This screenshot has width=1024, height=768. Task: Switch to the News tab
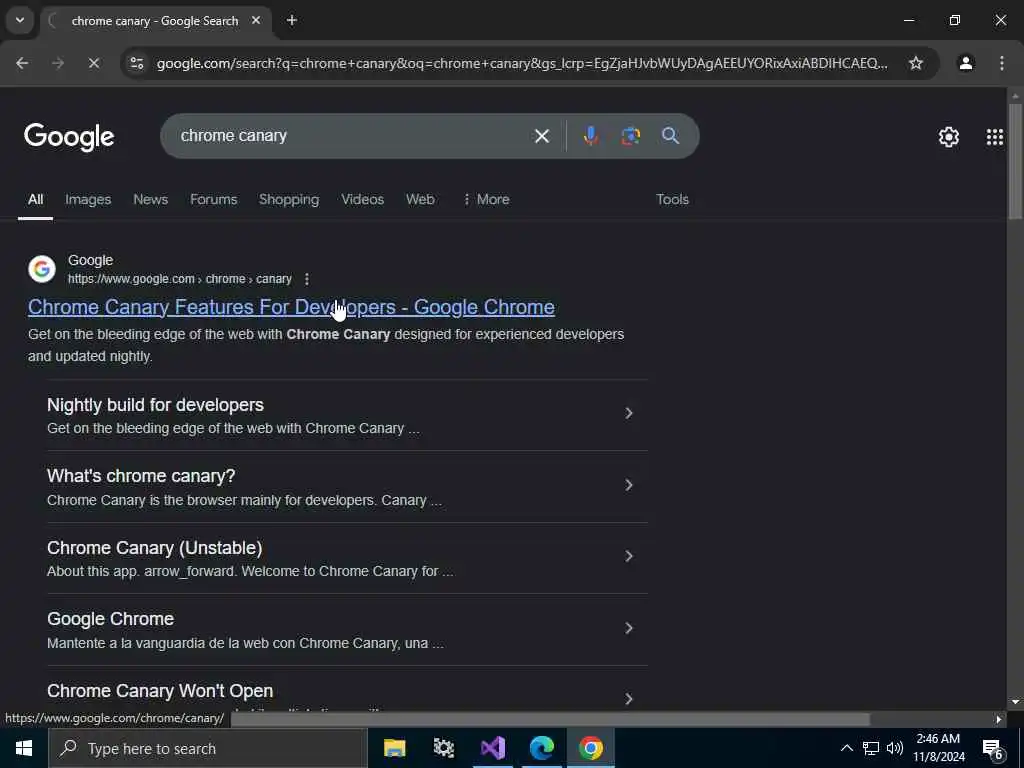pyautogui.click(x=150, y=200)
